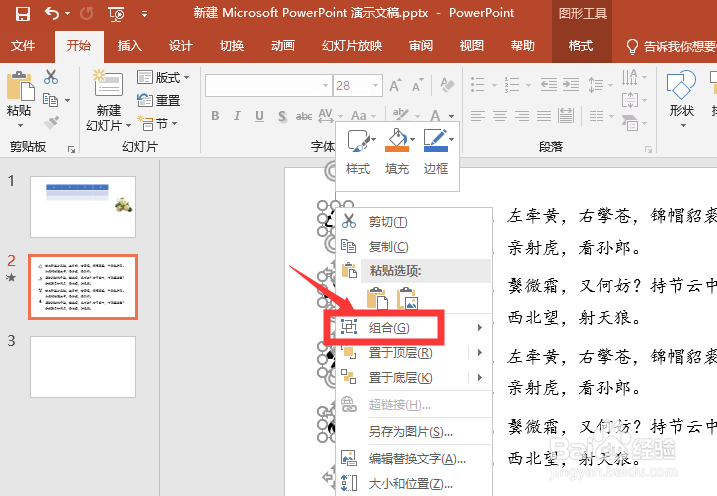Screen dimensions: 717x496
Task: Click the ribbon copy icon
Action: click(50, 100)
